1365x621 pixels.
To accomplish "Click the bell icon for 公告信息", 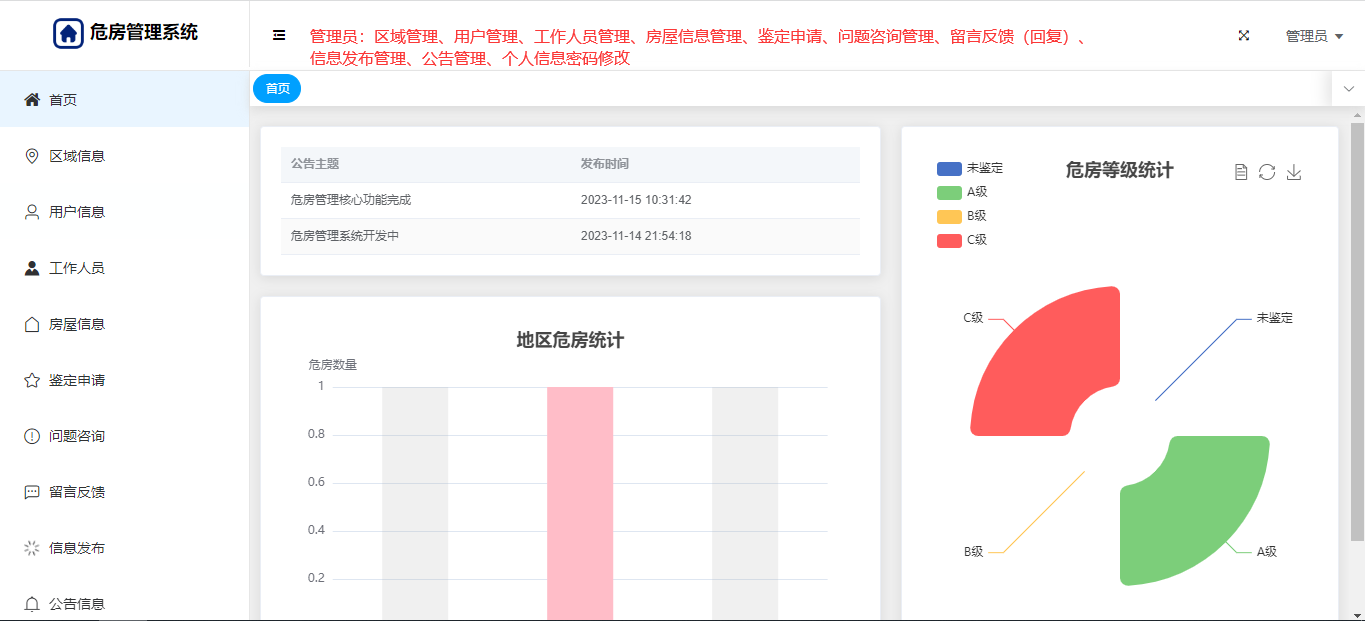I will (x=32, y=604).
